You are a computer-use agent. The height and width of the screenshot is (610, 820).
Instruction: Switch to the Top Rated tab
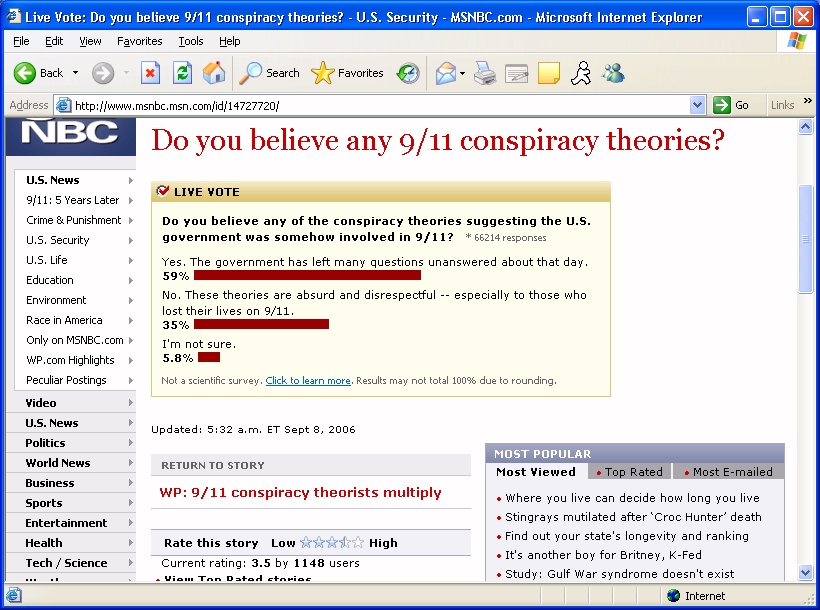(632, 472)
